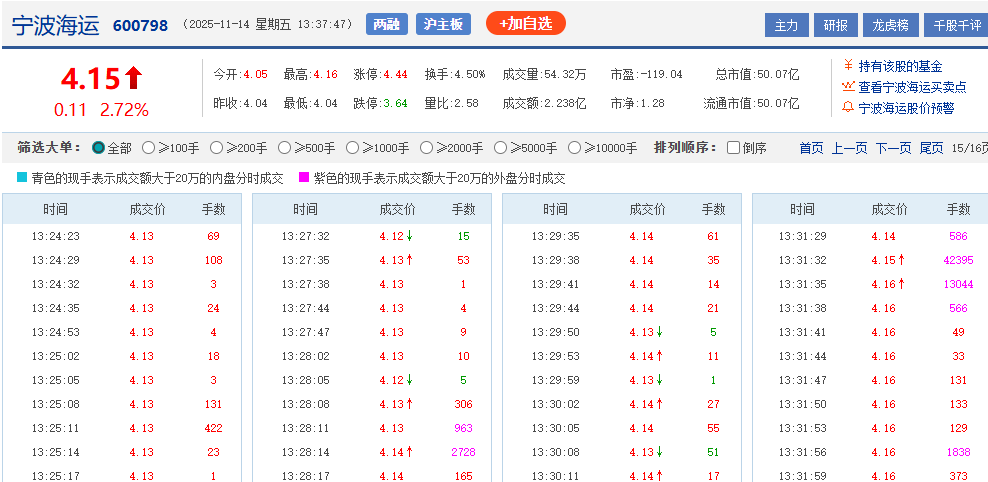The height and width of the screenshot is (482, 988).
Task: Click the 422 volume in 13:25:11 row
Action: (213, 428)
